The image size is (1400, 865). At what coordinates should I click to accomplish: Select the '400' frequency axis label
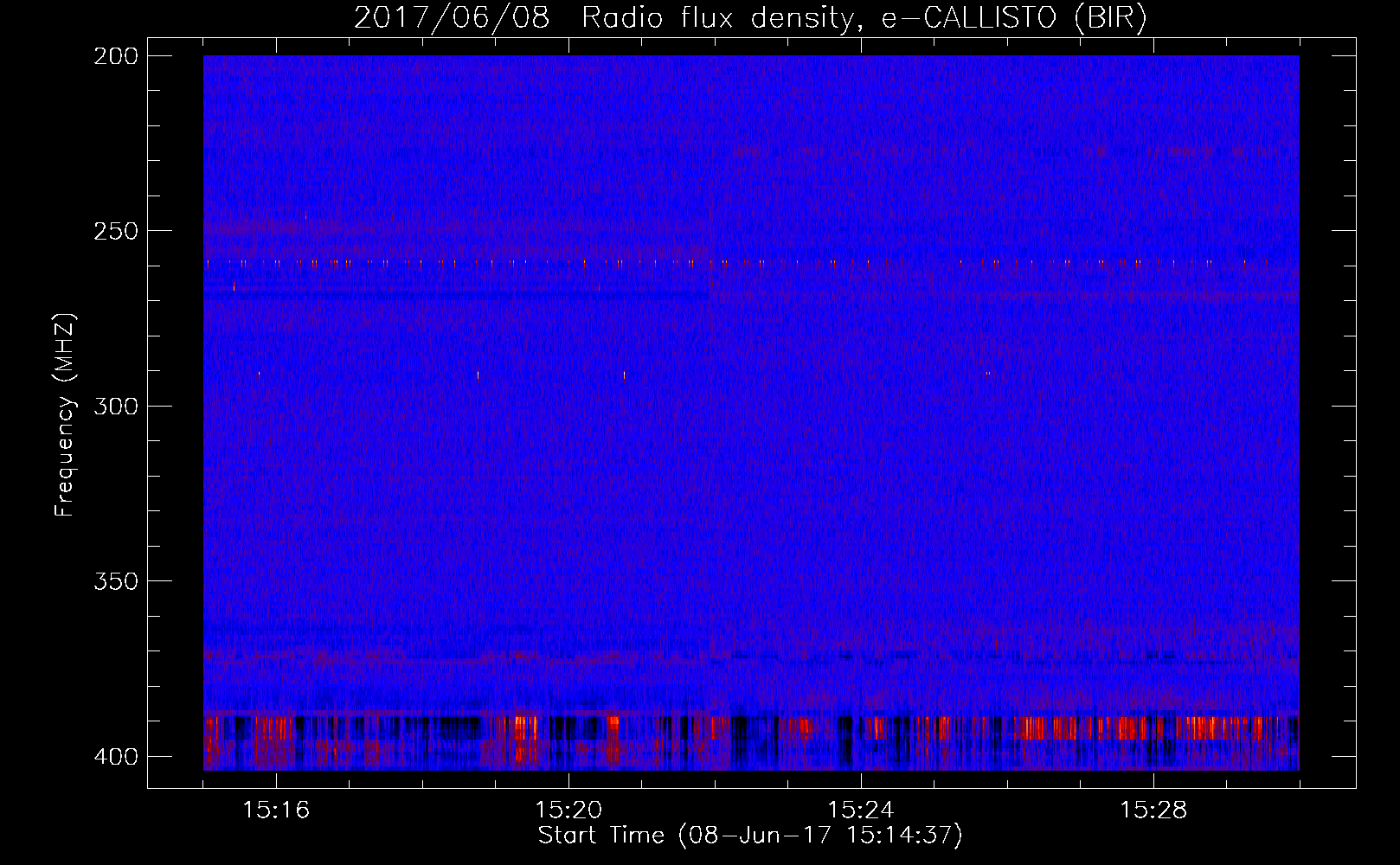click(115, 756)
